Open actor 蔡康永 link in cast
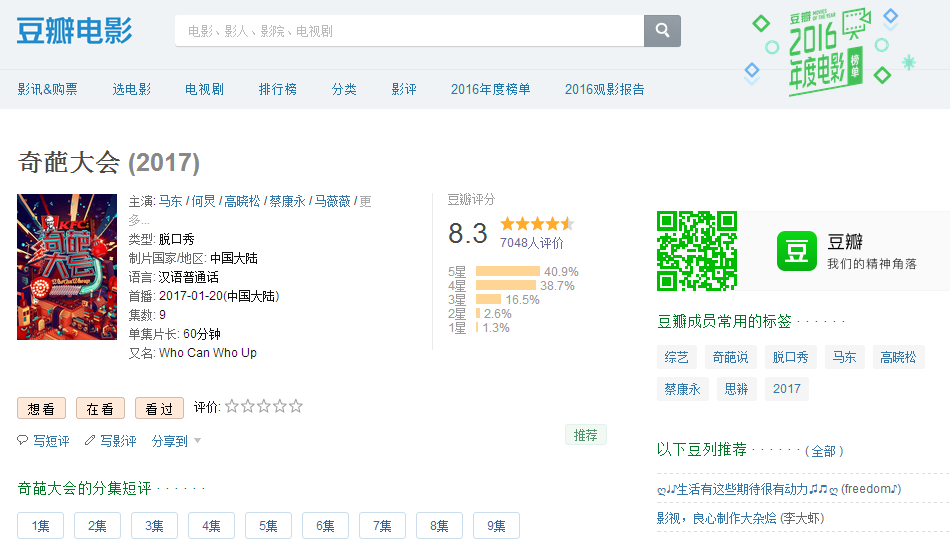The height and width of the screenshot is (539, 950). 287,201
